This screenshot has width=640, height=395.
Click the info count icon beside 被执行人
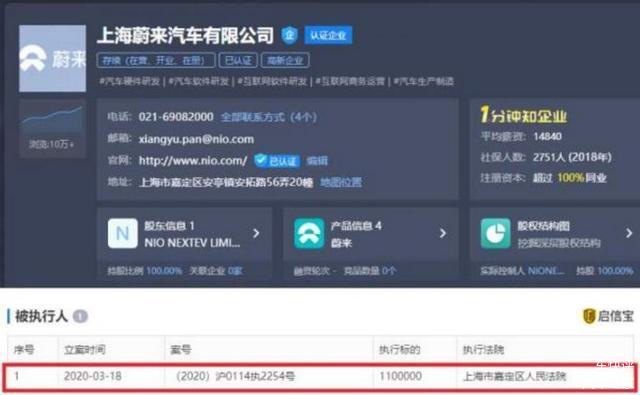coord(80,316)
